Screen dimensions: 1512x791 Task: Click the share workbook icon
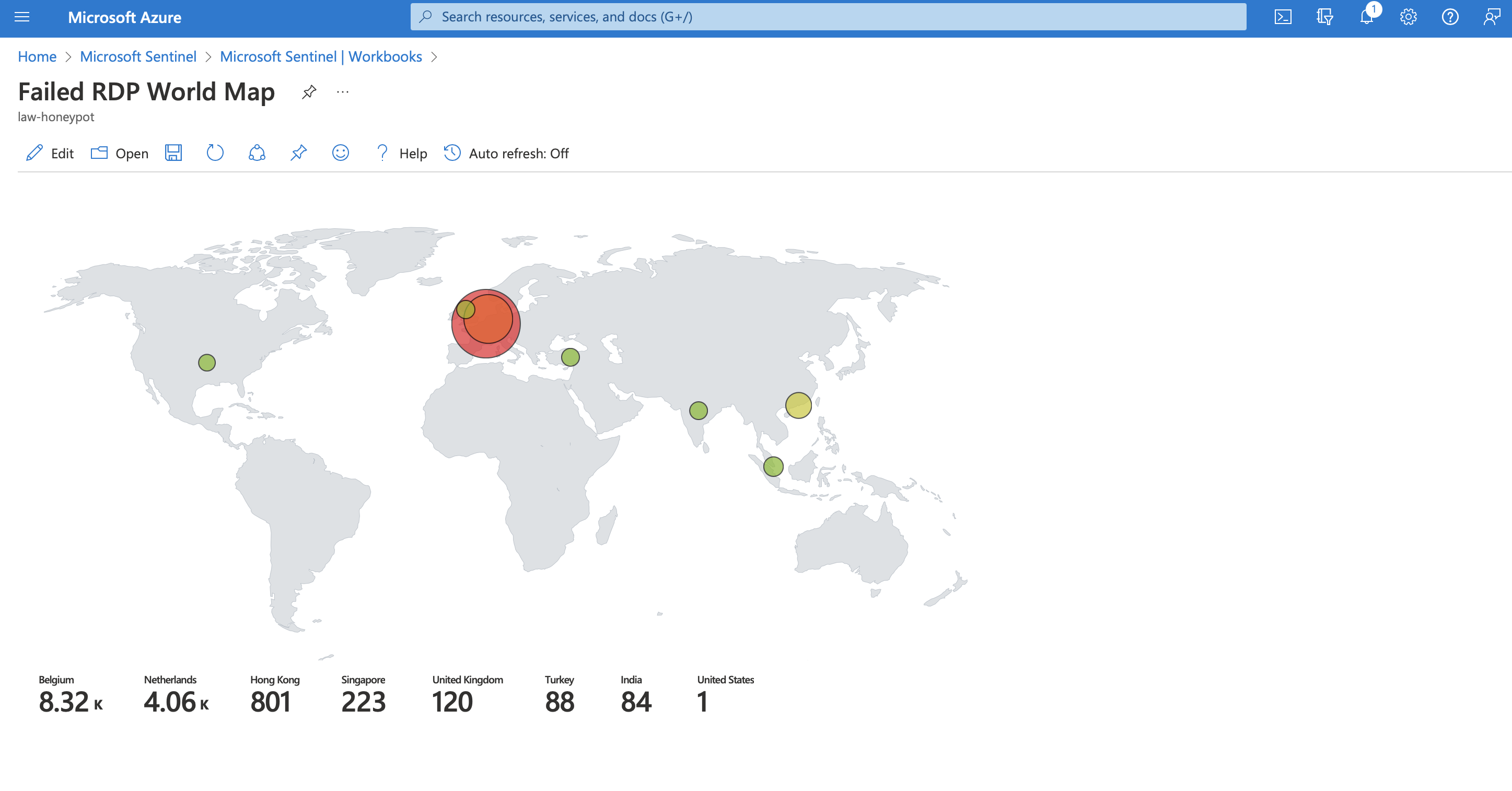tap(257, 153)
